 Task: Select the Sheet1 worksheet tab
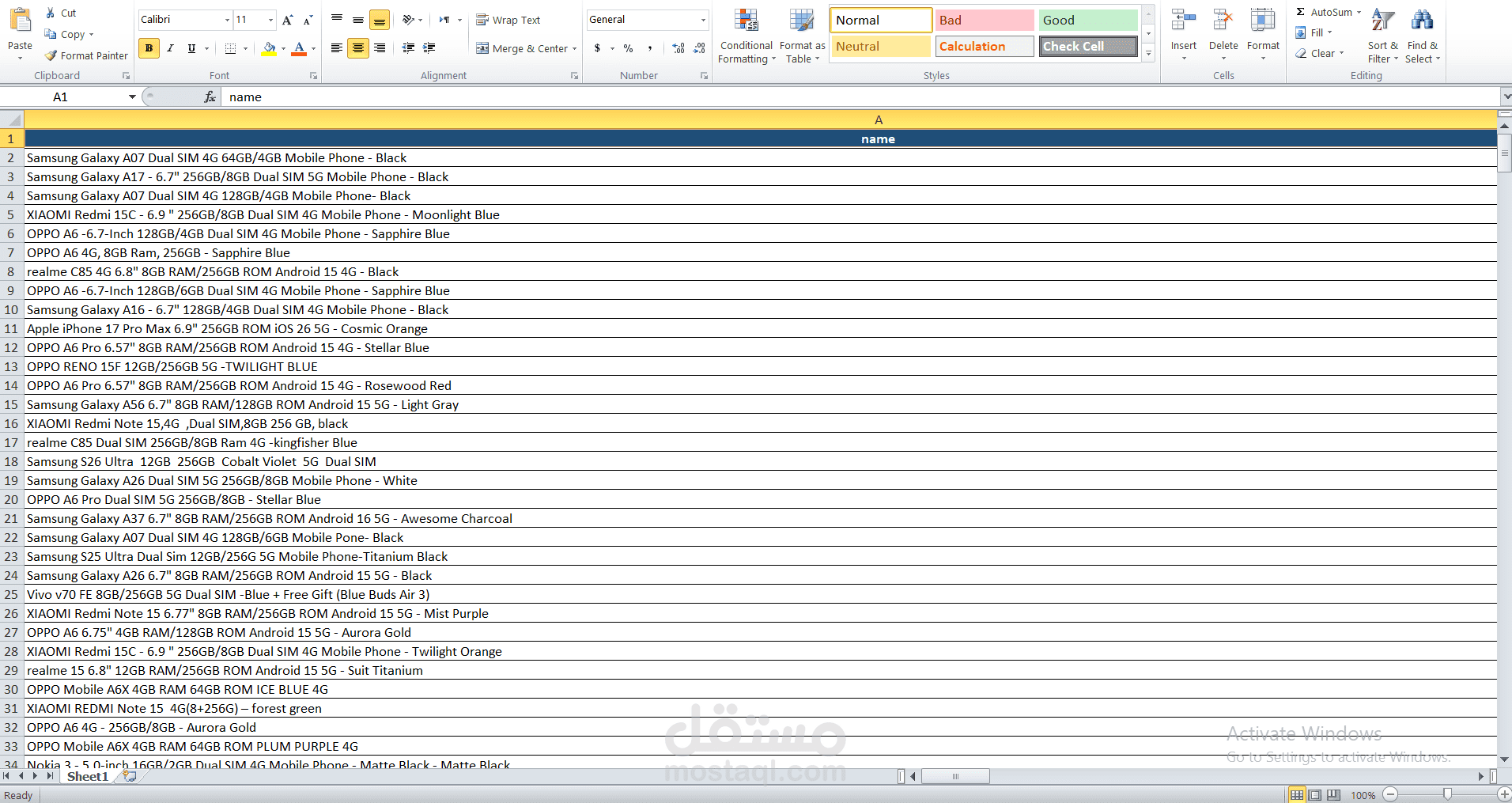tap(87, 776)
